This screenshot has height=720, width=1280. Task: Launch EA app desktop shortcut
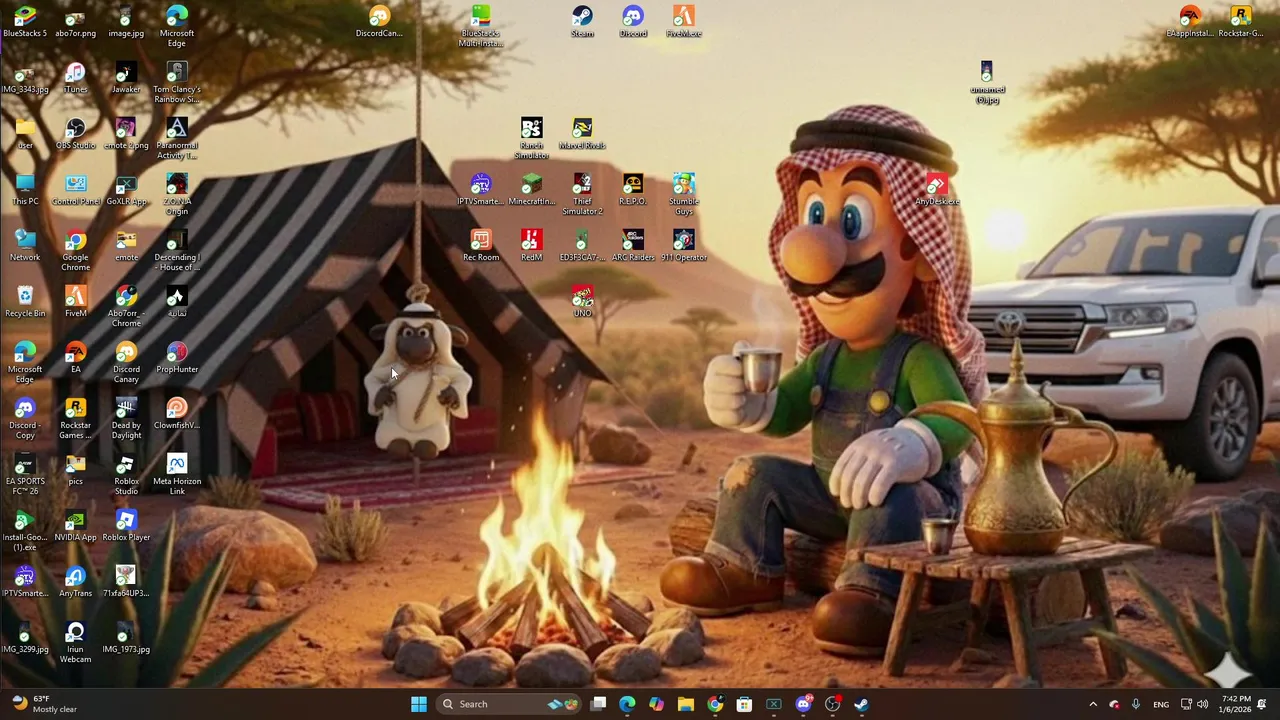tap(75, 358)
